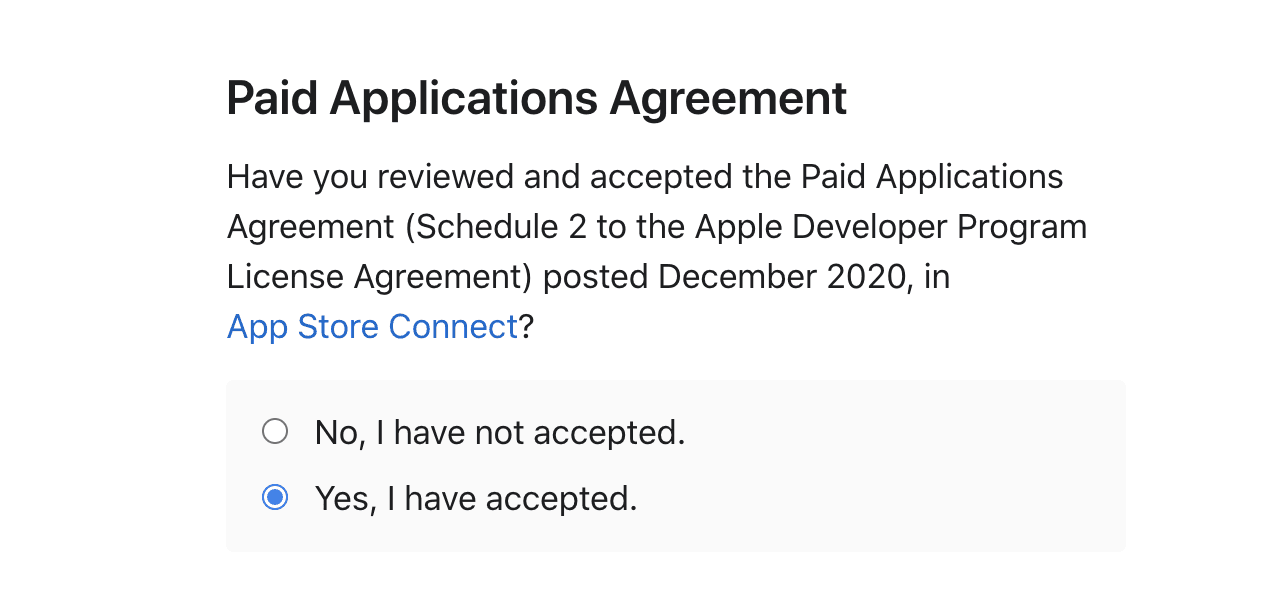Click "Apple Developer Program" within the question text
This screenshot has width=1274, height=594.
[x=895, y=226]
